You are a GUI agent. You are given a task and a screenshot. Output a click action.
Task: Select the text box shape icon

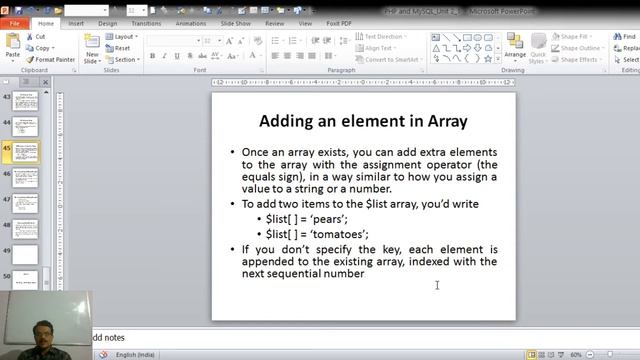click(436, 38)
